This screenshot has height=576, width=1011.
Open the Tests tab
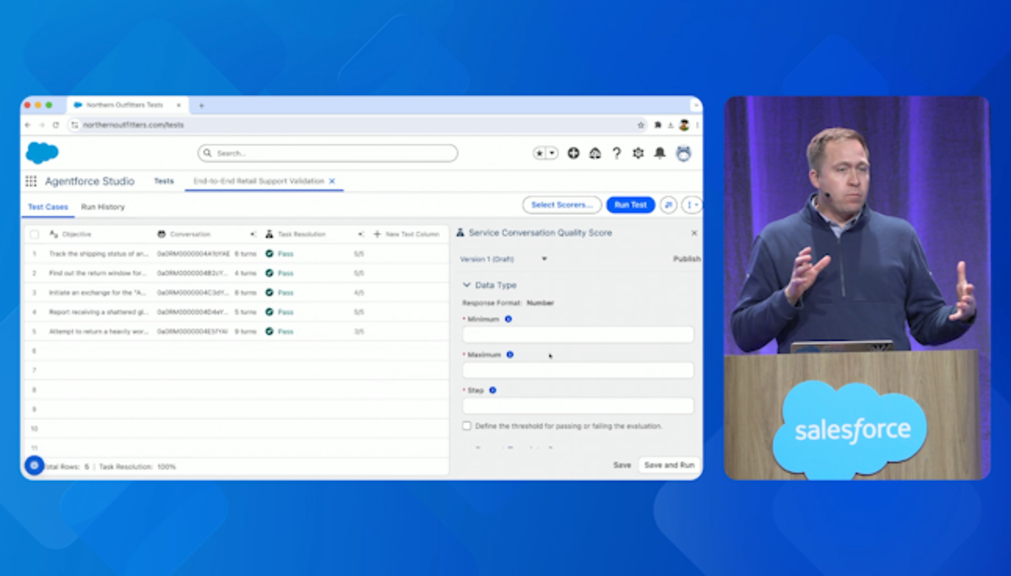pyautogui.click(x=164, y=181)
